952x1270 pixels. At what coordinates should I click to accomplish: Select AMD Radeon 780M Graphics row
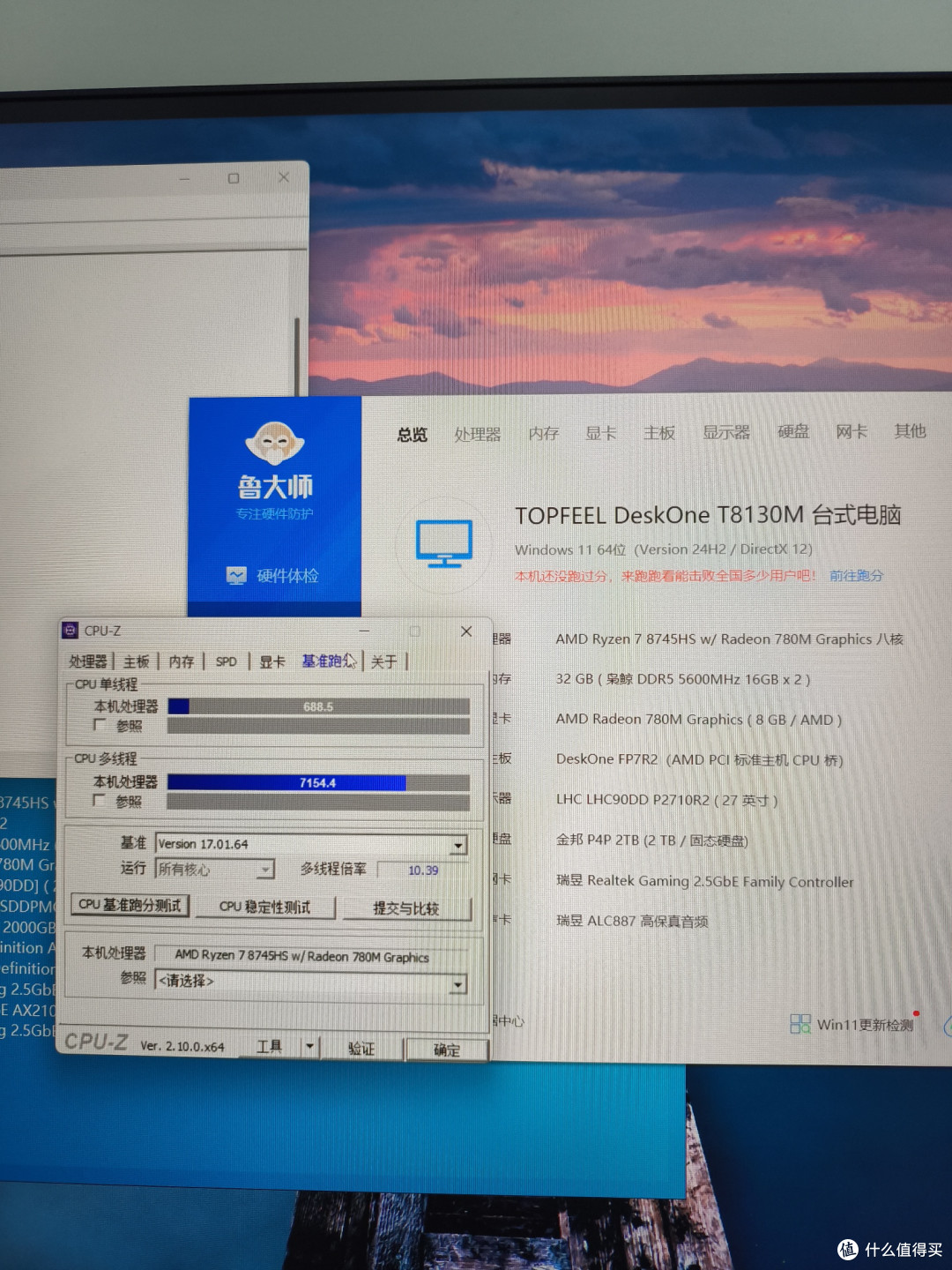coord(699,720)
